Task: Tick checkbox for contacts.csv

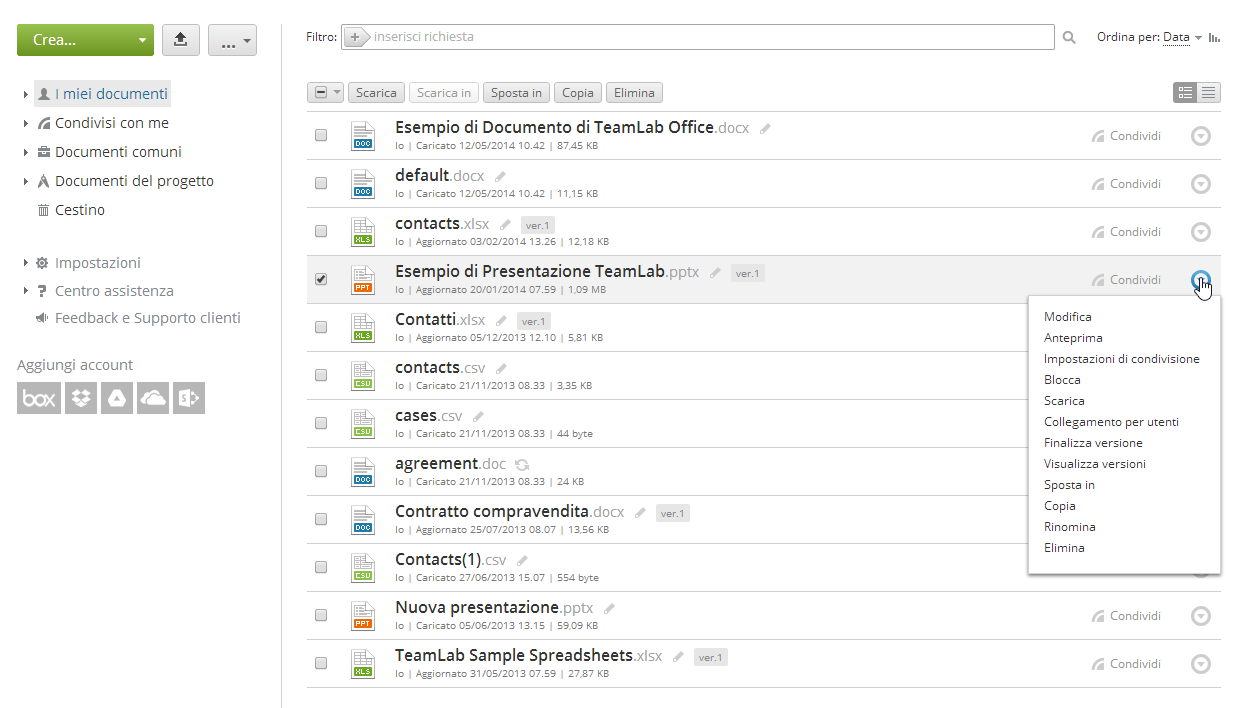Action: pyautogui.click(x=321, y=375)
